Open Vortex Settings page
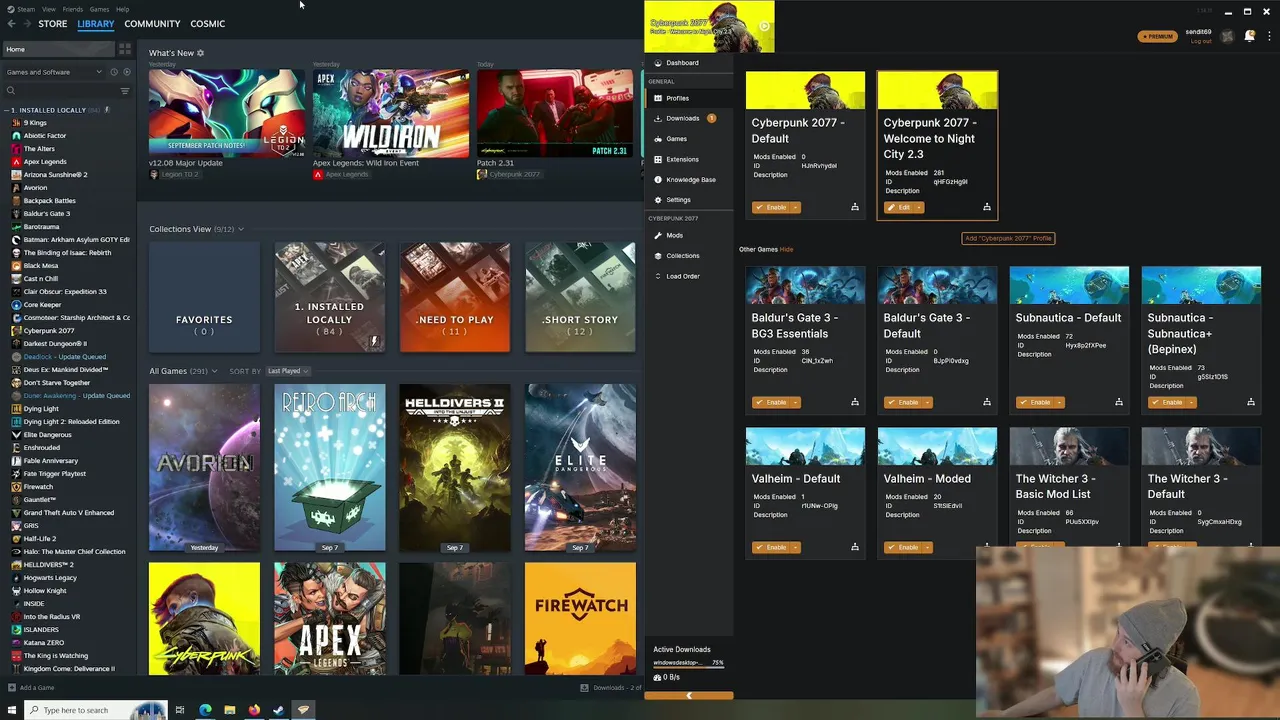The image size is (1280, 720). click(689, 200)
